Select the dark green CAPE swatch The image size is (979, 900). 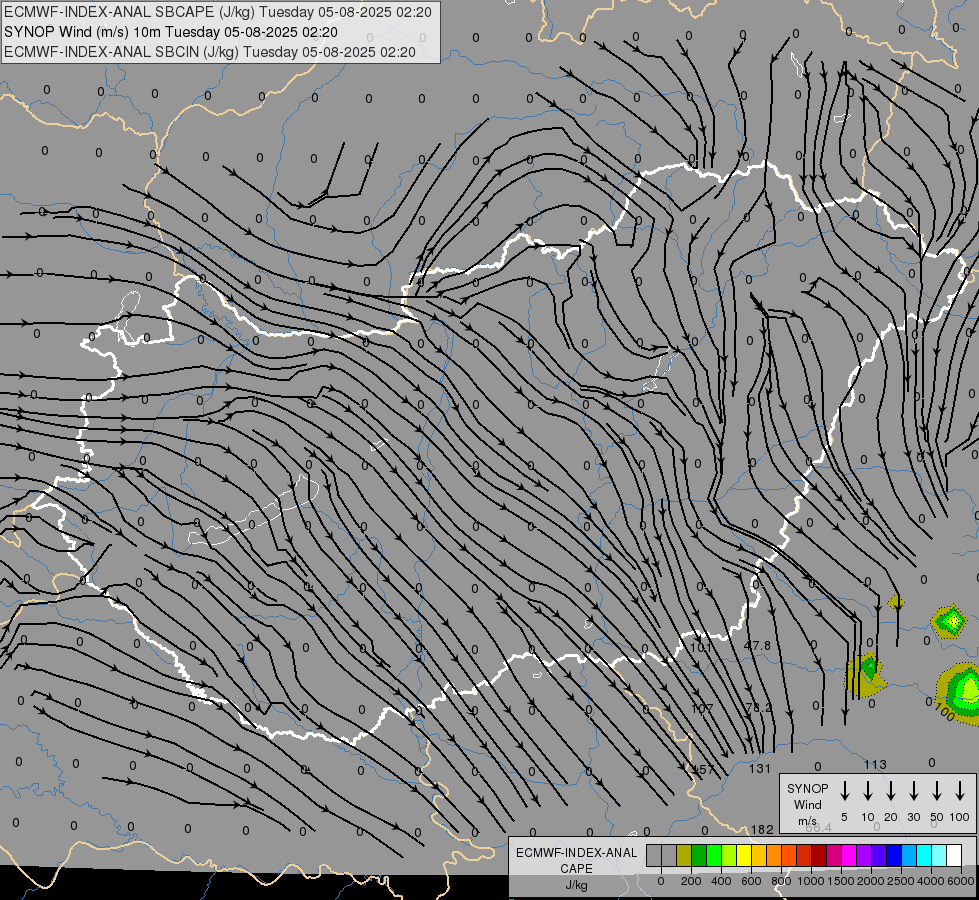[699, 855]
